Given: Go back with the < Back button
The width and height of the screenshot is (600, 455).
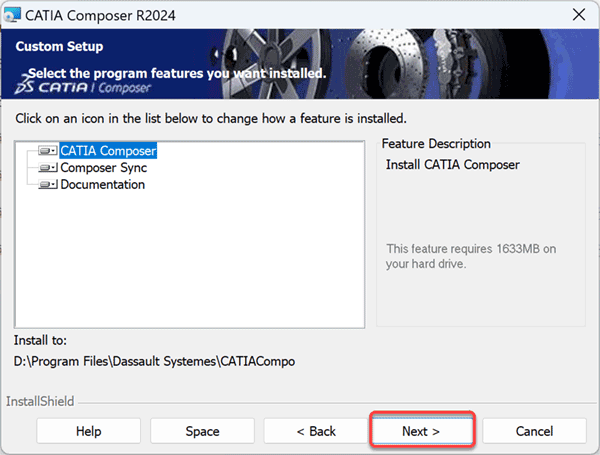Looking at the screenshot, I should 316,431.
